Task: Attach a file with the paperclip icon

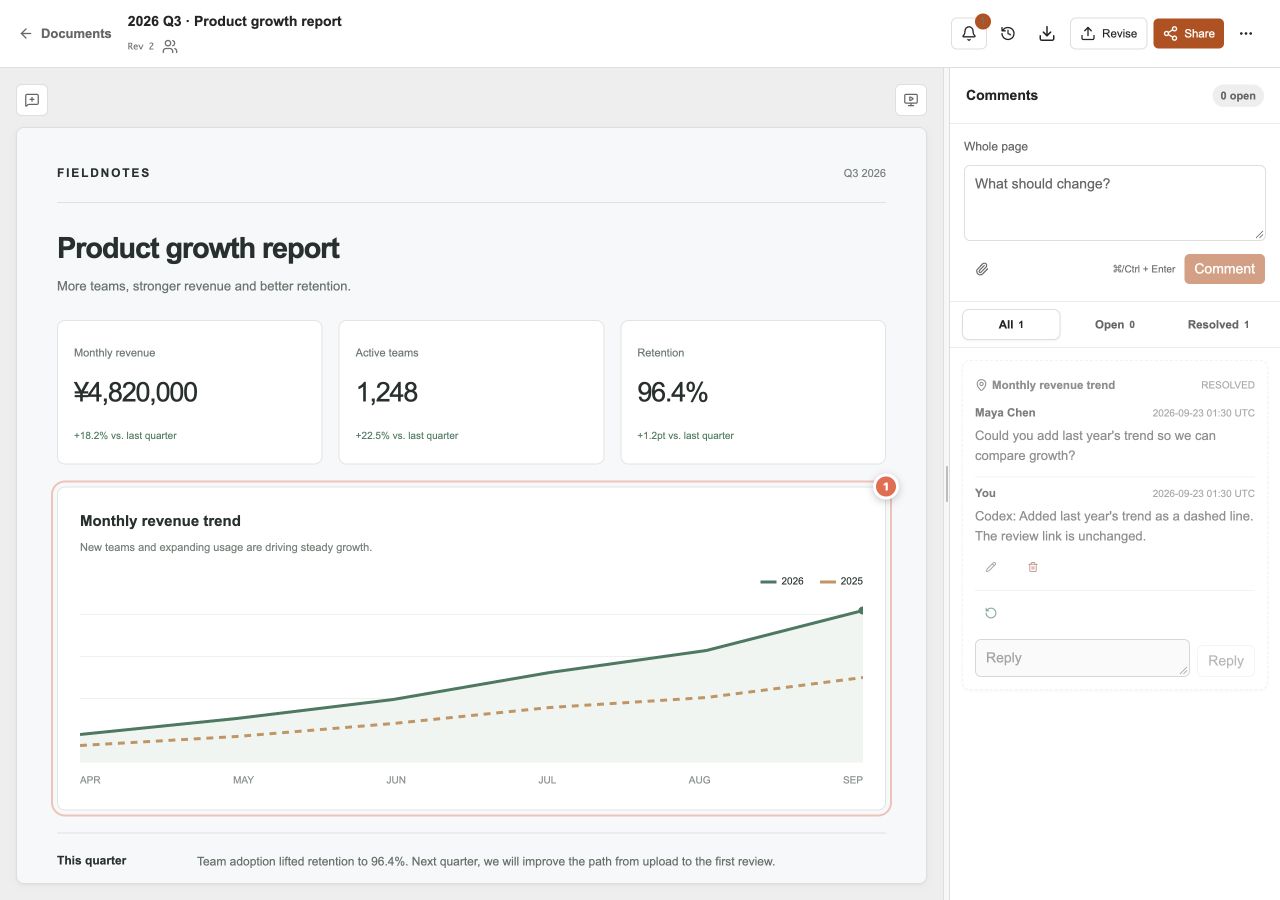Action: [x=982, y=269]
